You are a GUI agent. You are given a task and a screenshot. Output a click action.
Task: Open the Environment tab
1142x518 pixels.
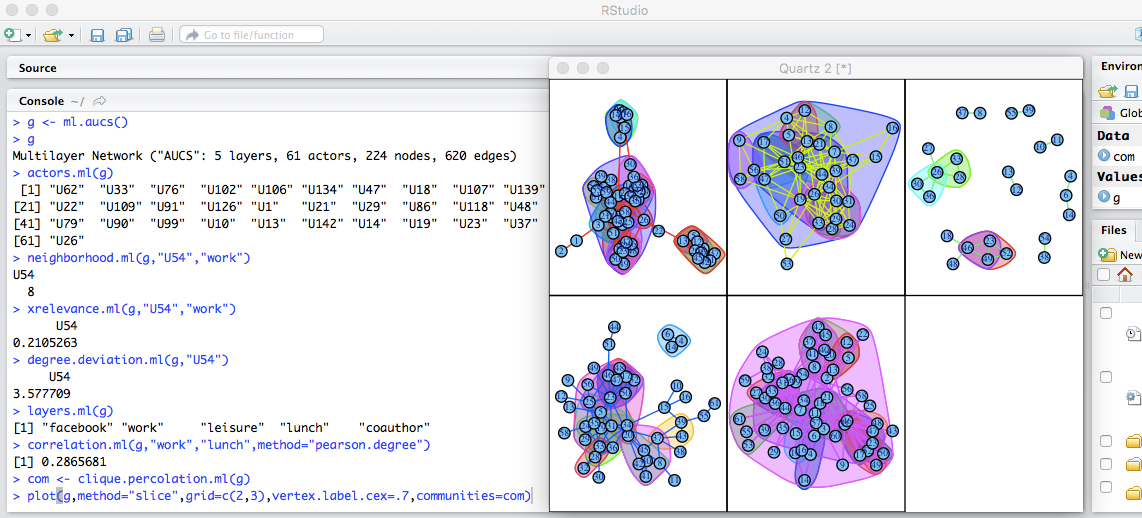[1122, 66]
